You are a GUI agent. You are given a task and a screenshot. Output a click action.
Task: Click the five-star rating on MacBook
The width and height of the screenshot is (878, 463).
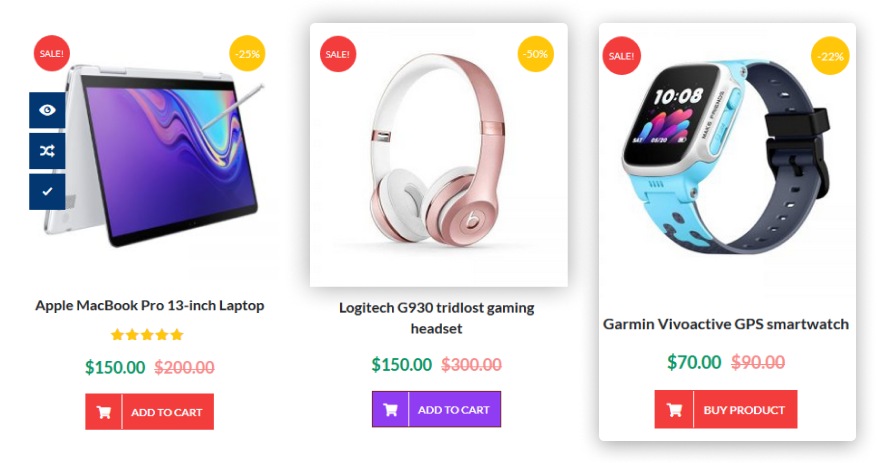147,335
